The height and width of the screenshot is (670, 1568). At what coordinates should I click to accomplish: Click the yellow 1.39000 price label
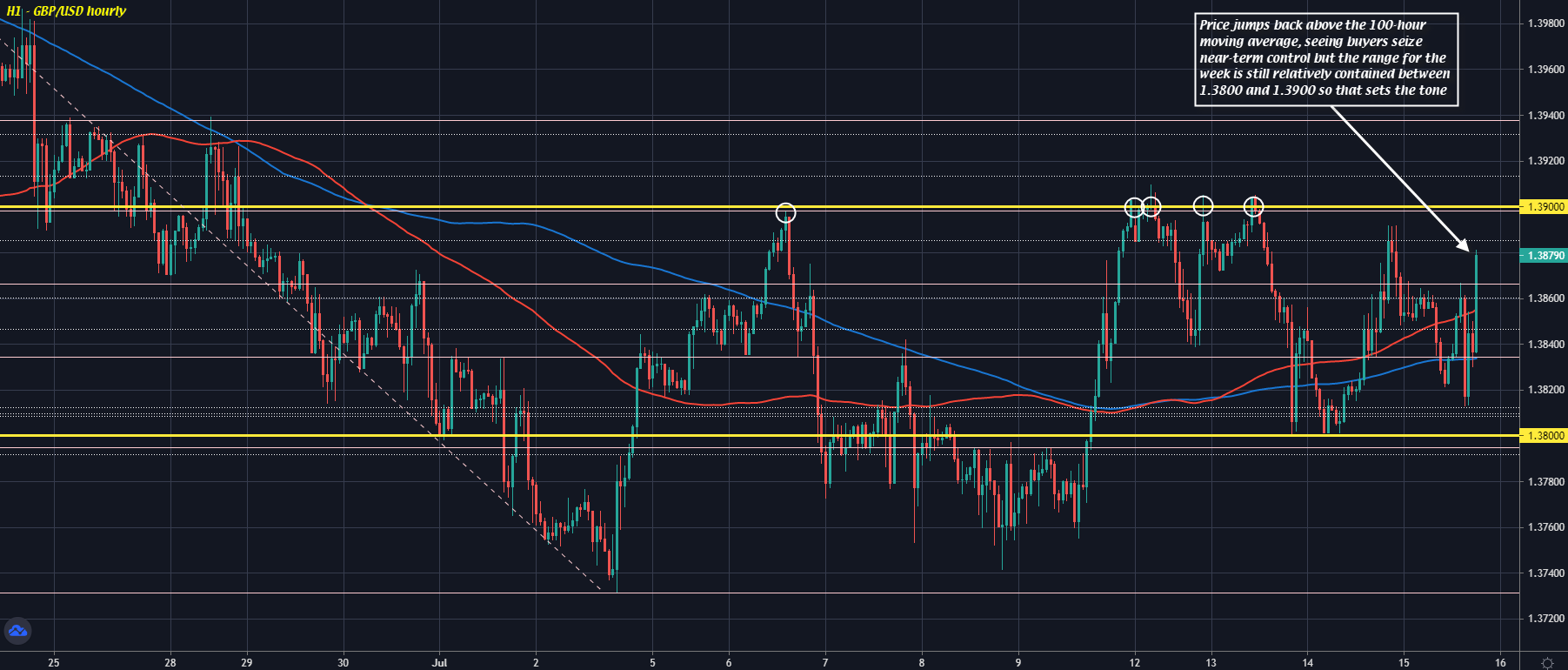click(1544, 207)
